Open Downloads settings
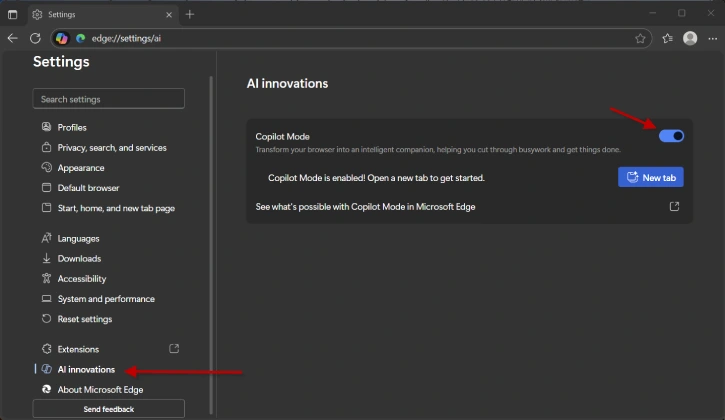The width and height of the screenshot is (725, 420). tap(79, 259)
